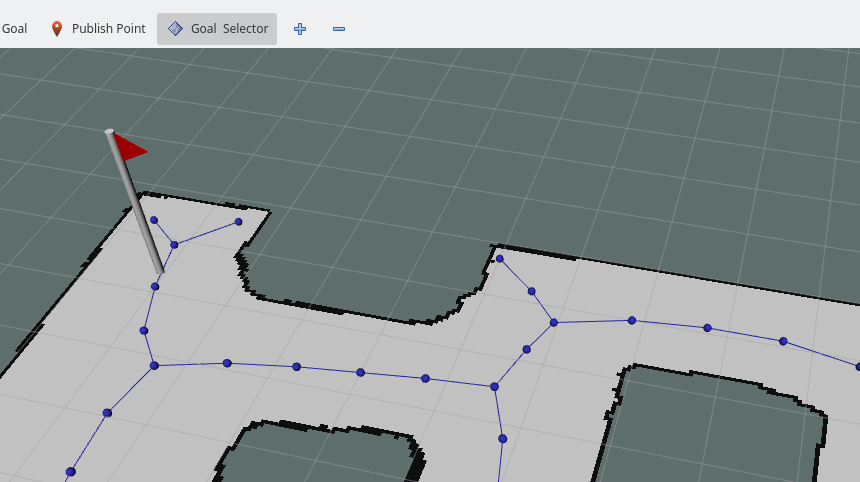Click the topmost waypoint node right of the notch
The height and width of the screenshot is (482, 860).
click(500, 259)
